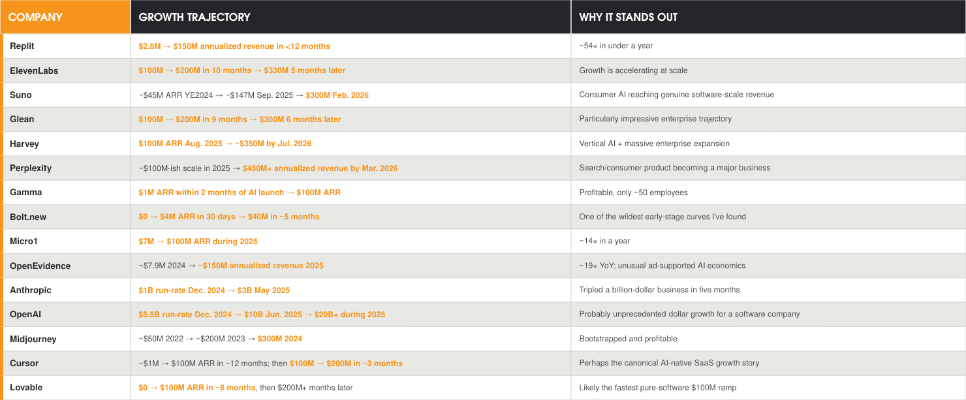Select the ElevenLabs company cell

65,71
